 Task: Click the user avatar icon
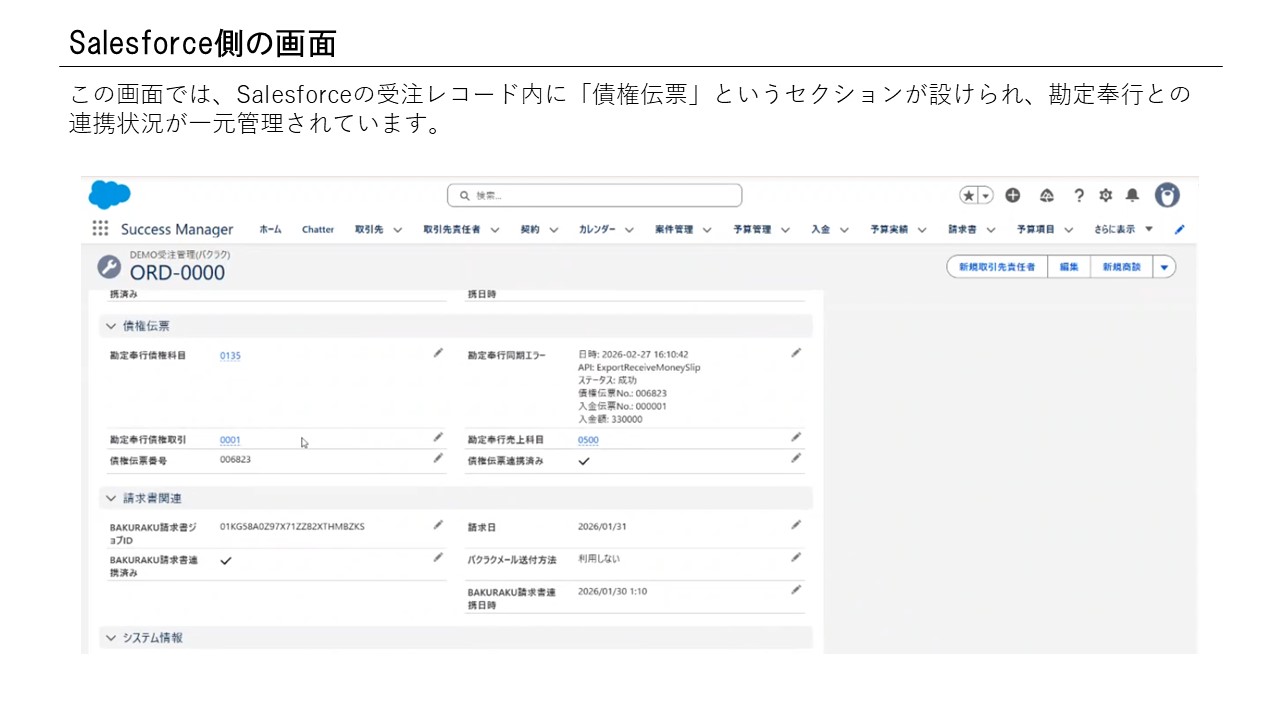pyautogui.click(x=1167, y=195)
